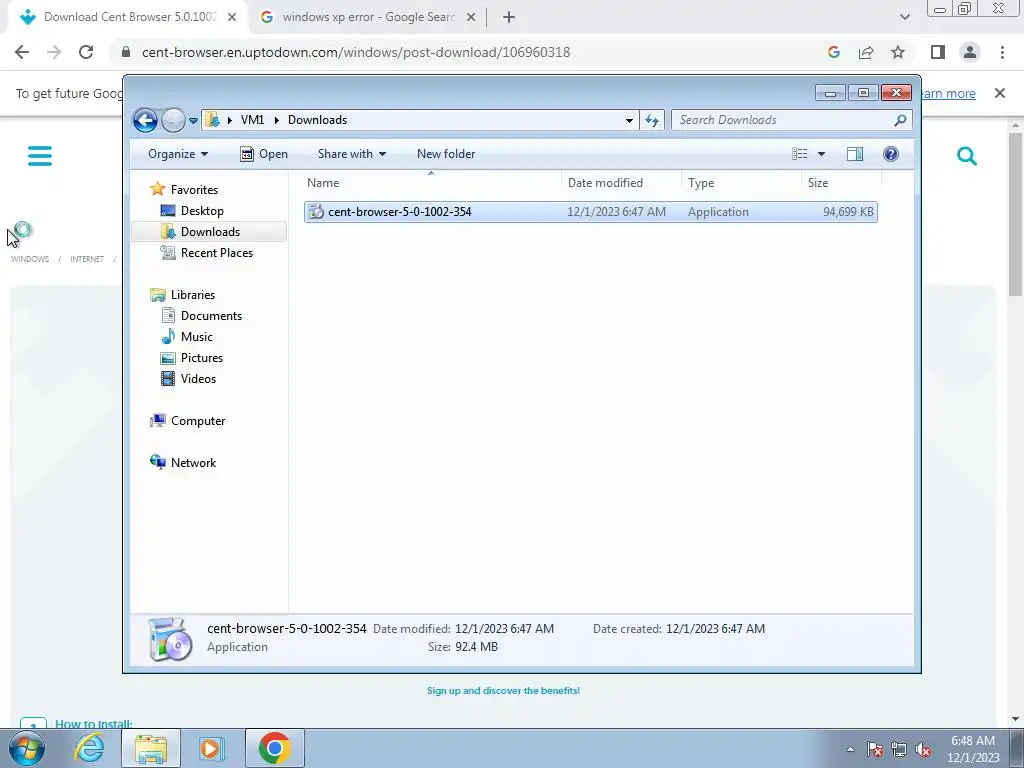Open the Organize menu
Screen dimensions: 1024x768
click(178, 154)
